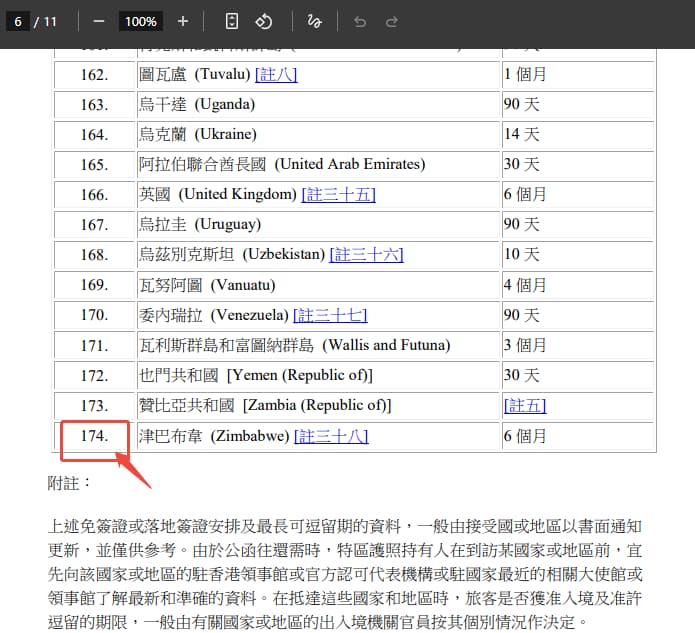Follow the 註三十六 link next to Uzbekistan
The image size is (695, 633).
[366, 255]
